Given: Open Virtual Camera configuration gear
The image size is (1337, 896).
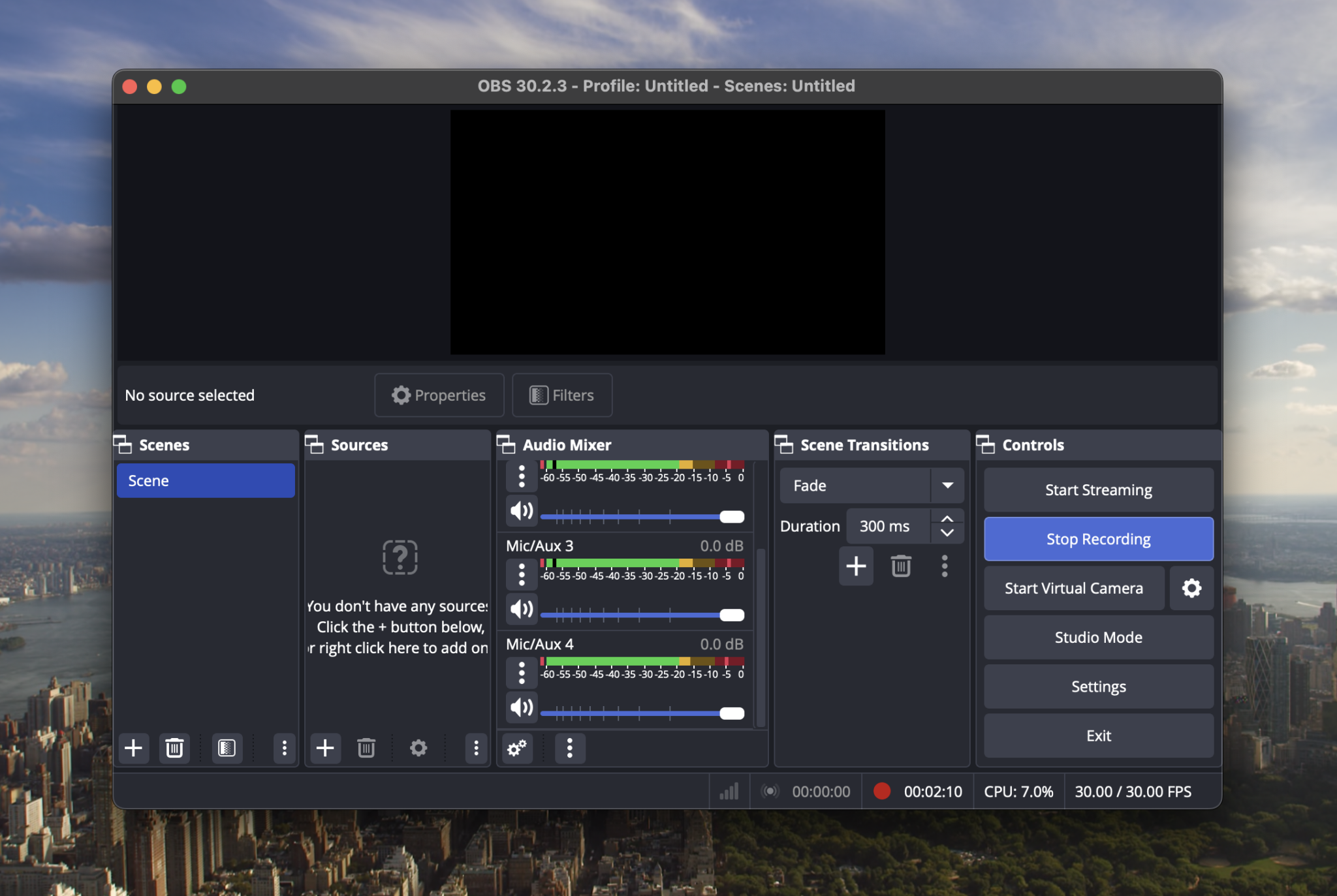Looking at the screenshot, I should [1191, 588].
